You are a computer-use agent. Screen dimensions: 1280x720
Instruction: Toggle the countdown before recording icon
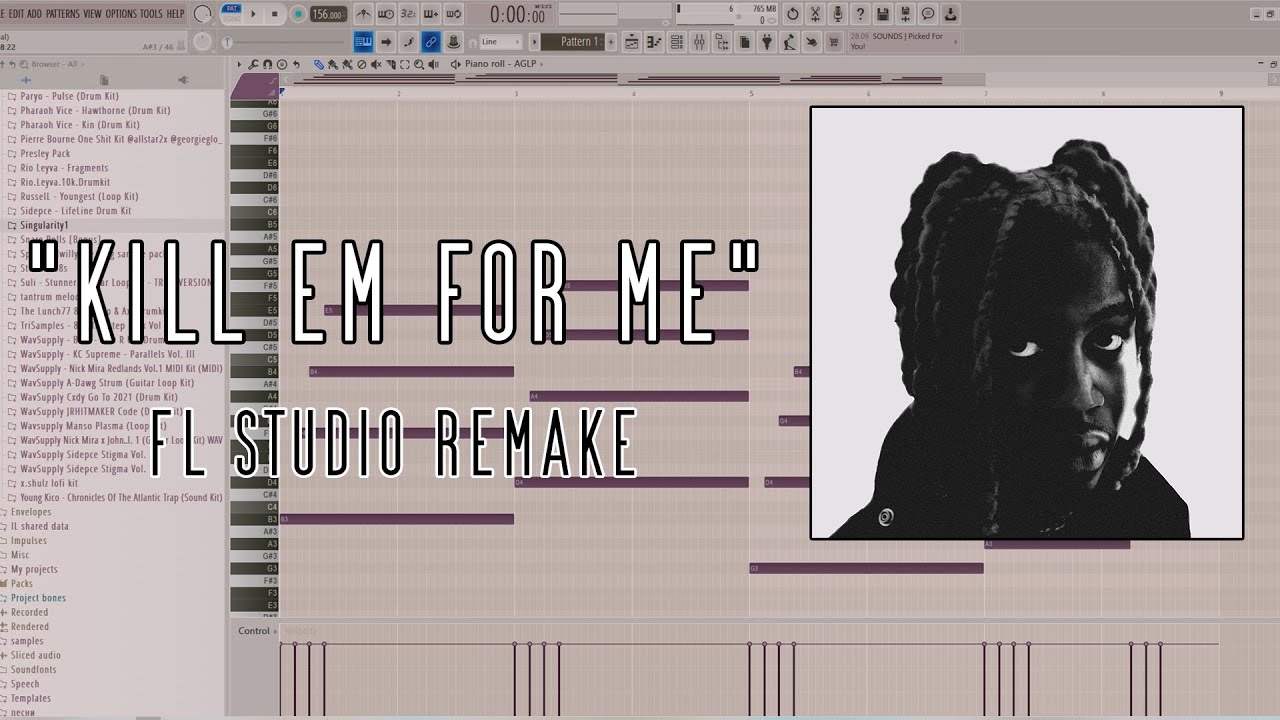(408, 14)
